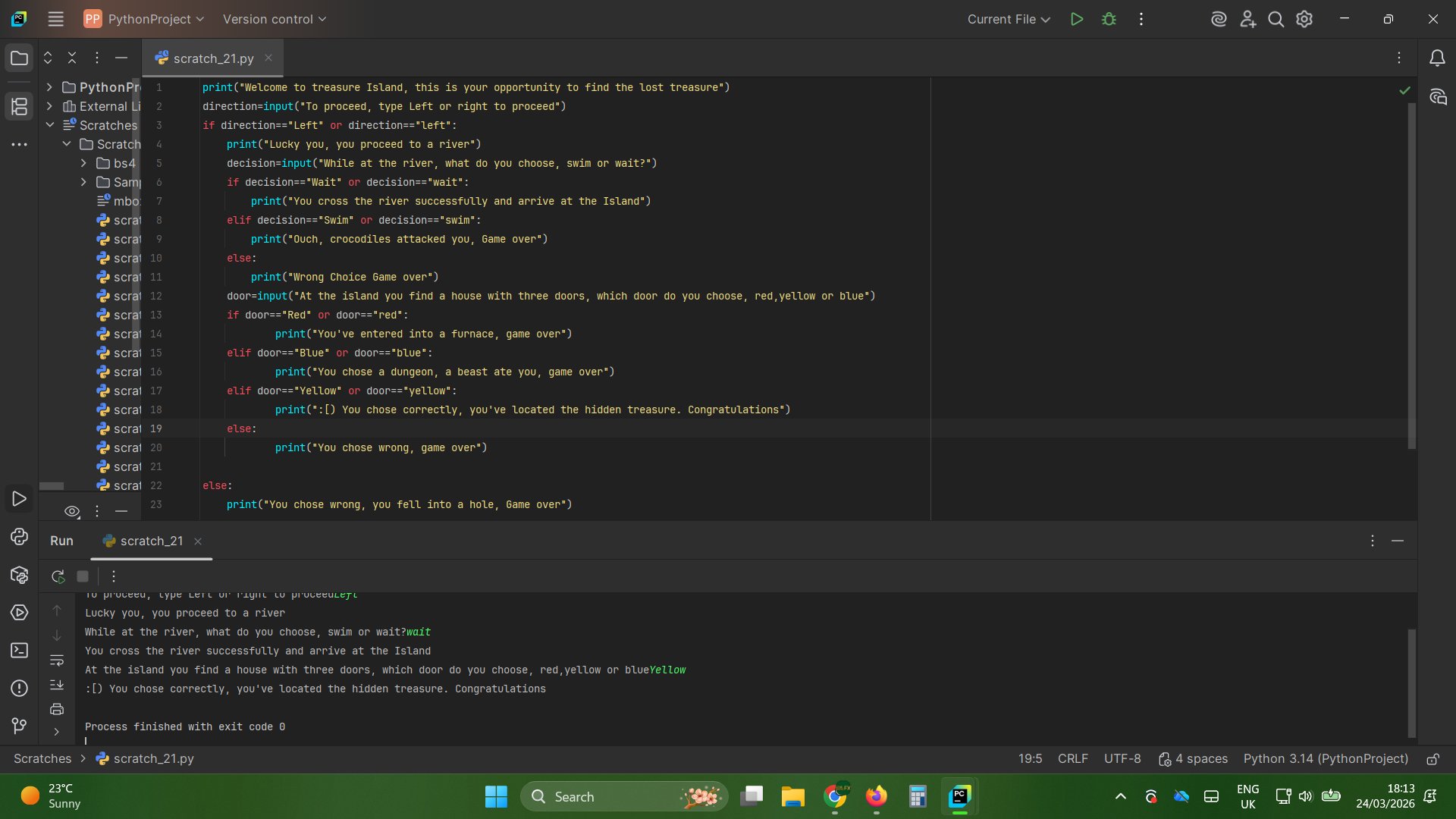Toggle soft-wrap in the Run console
Image resolution: width=1456 pixels, height=819 pixels.
[57, 661]
